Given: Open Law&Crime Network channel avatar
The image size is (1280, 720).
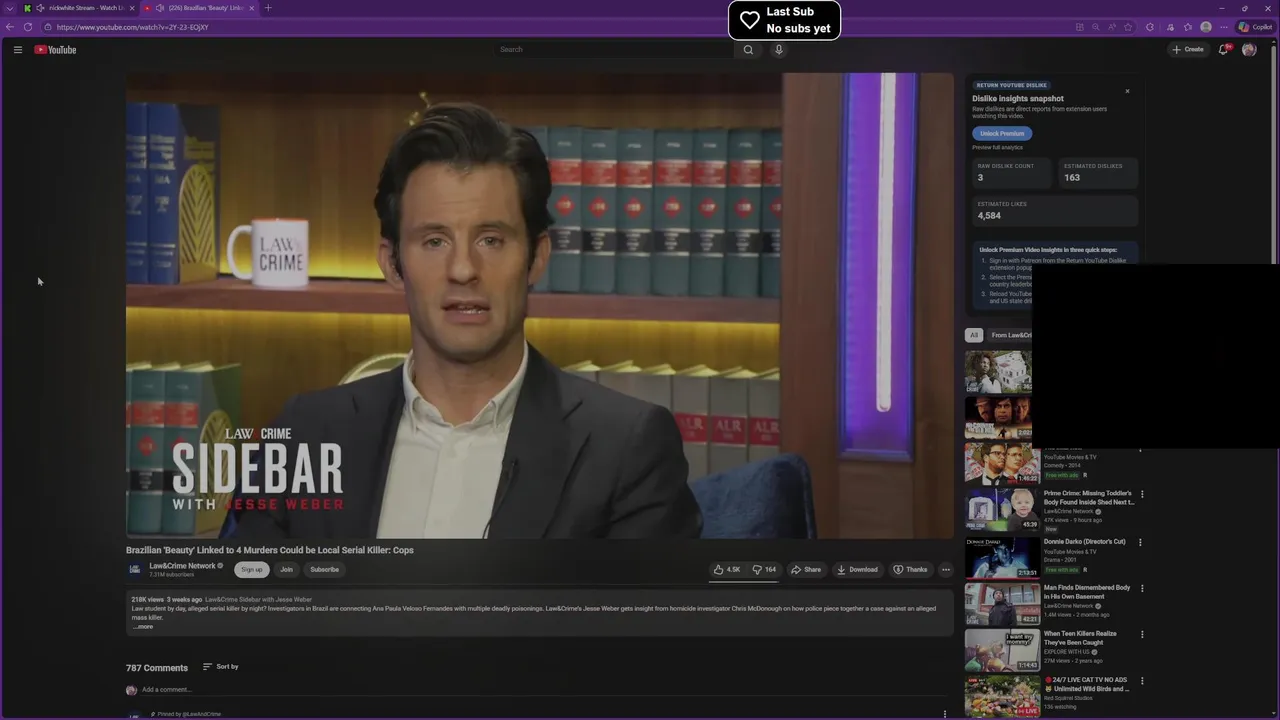Looking at the screenshot, I should (134, 570).
